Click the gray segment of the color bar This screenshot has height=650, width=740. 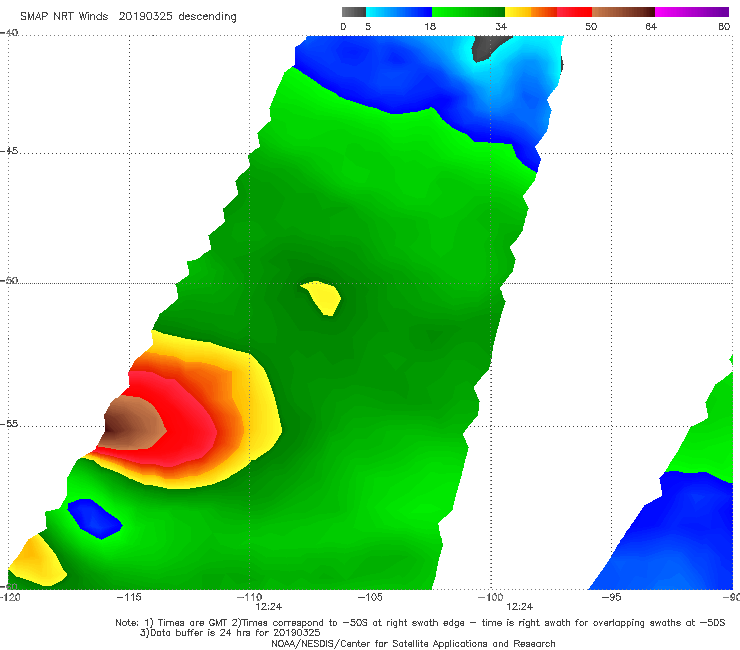pos(353,12)
